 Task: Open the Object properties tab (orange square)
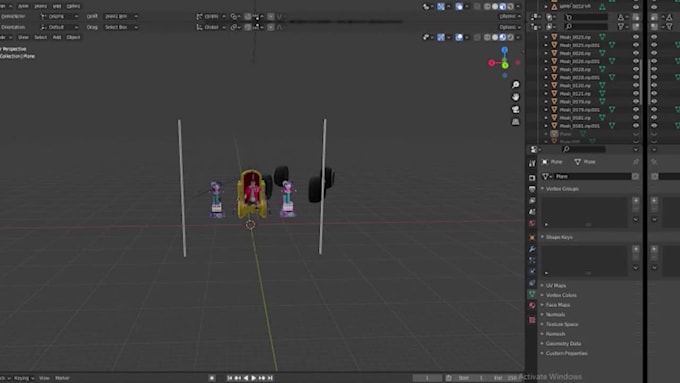click(532, 238)
